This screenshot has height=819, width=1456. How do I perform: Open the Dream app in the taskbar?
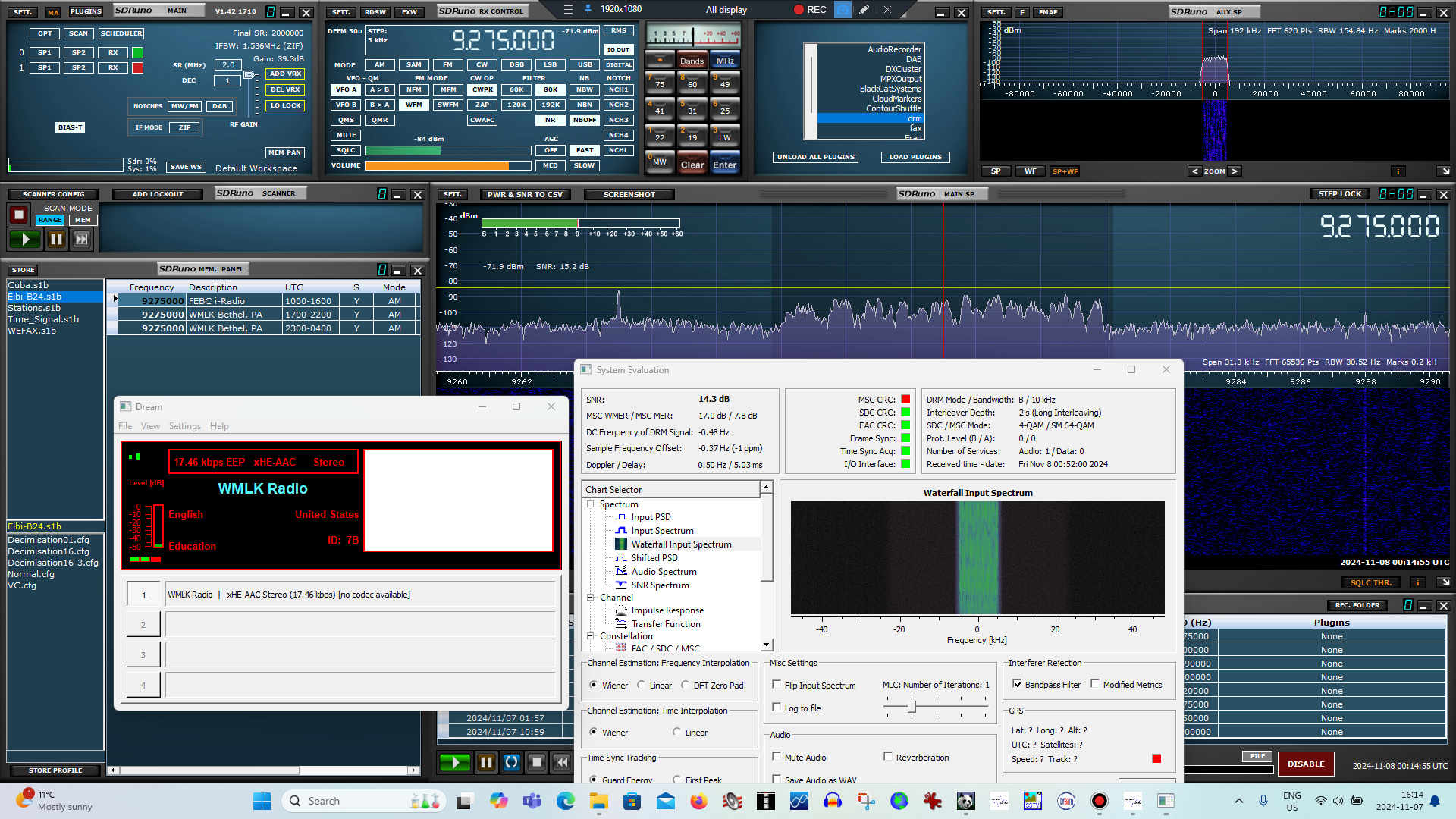[1066, 801]
